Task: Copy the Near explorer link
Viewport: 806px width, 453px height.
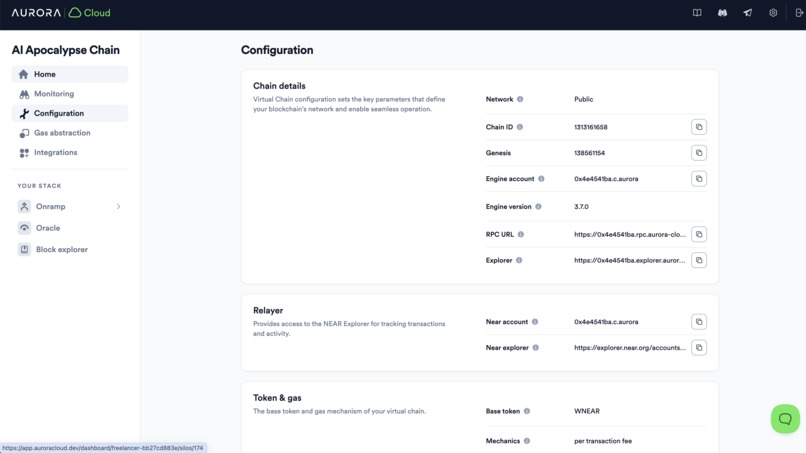Action: 699,348
